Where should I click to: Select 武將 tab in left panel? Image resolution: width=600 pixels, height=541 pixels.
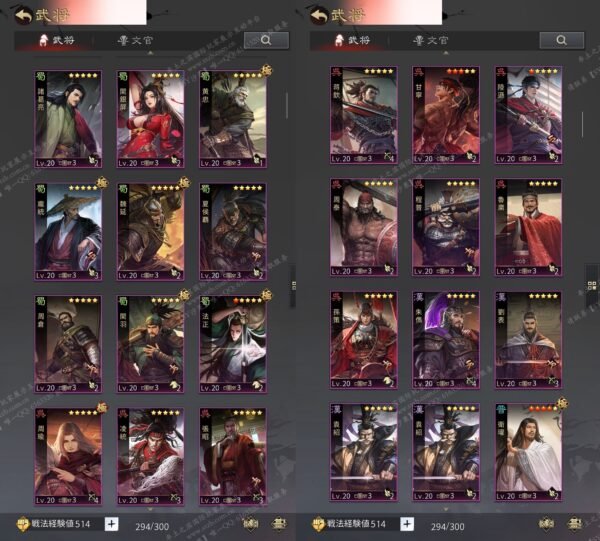tap(55, 41)
